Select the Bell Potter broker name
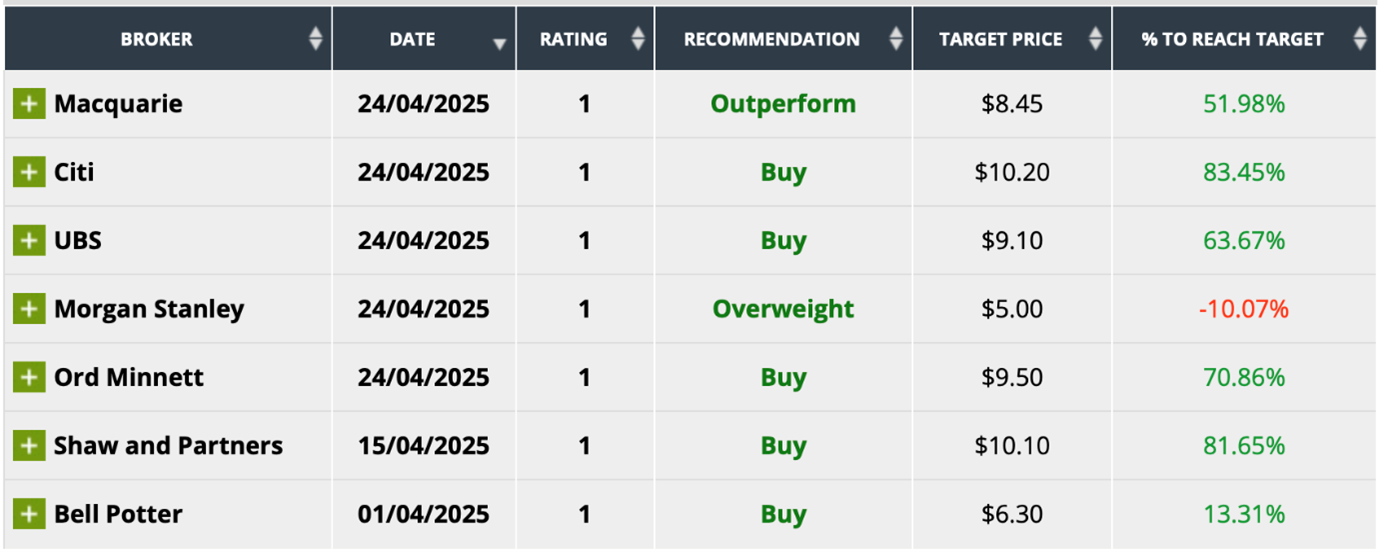Image resolution: width=1379 pixels, height=552 pixels. pos(118,514)
